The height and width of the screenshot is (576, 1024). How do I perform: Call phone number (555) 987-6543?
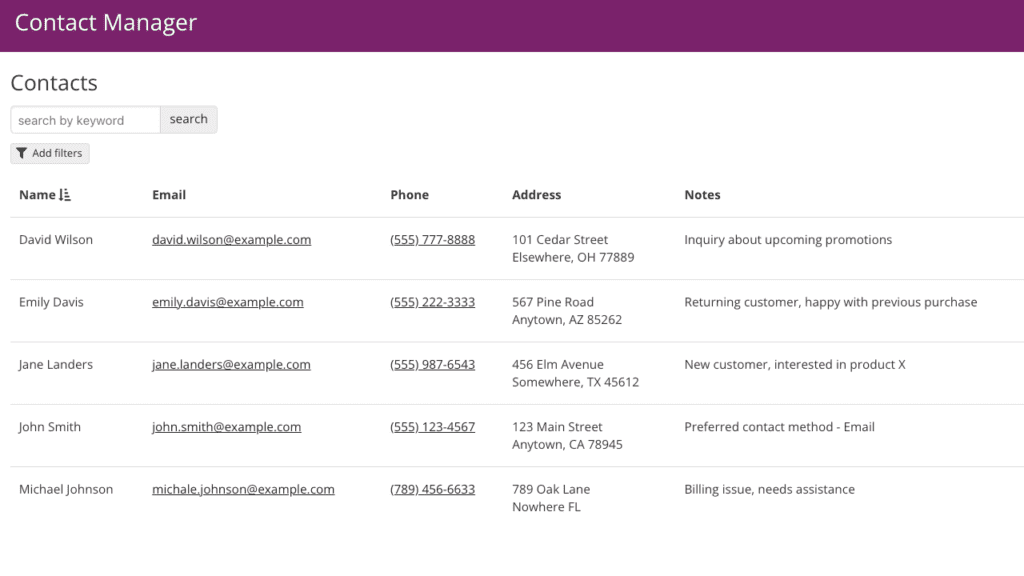432,365
